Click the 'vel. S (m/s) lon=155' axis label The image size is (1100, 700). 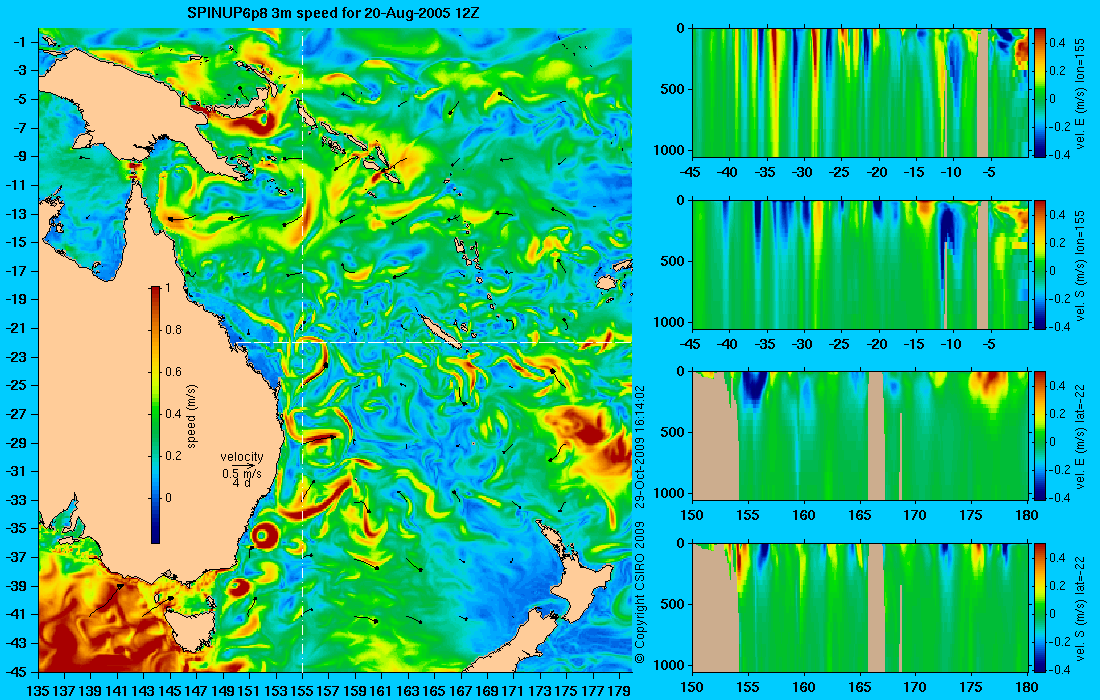(1081, 266)
